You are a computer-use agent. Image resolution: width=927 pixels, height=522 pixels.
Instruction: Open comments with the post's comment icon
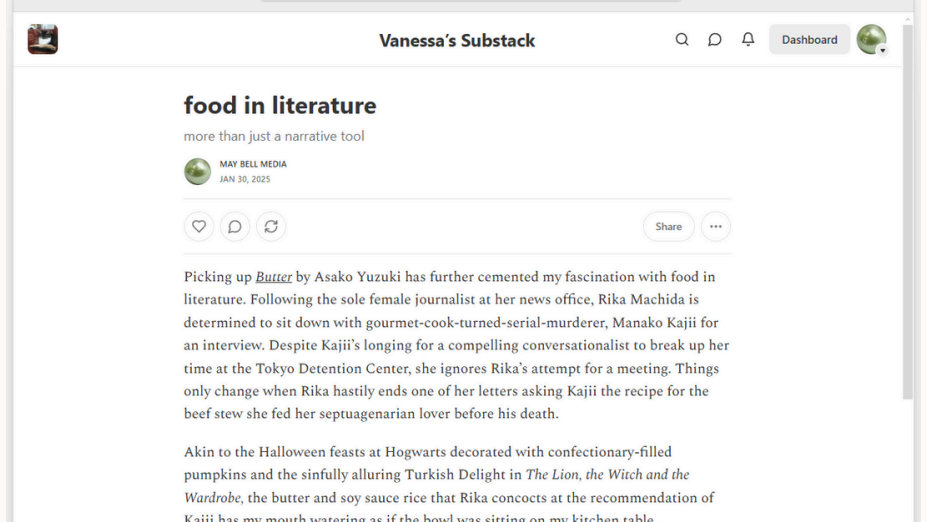235,227
